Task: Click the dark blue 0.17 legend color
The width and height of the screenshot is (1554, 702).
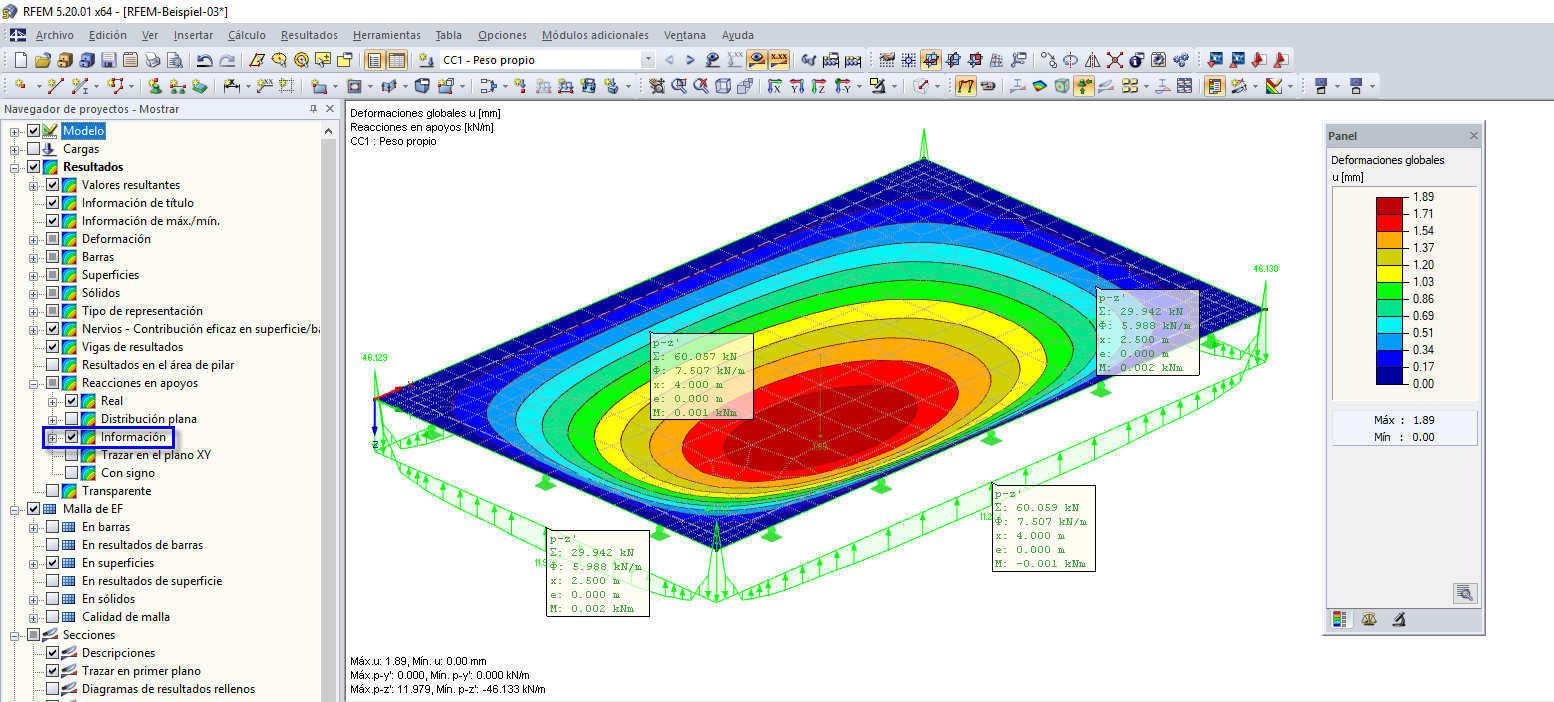Action: pyautogui.click(x=1390, y=376)
